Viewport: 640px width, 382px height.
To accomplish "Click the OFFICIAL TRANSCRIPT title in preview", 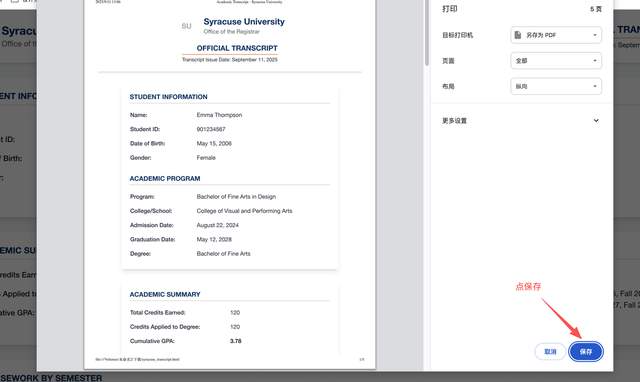I will pos(237,48).
